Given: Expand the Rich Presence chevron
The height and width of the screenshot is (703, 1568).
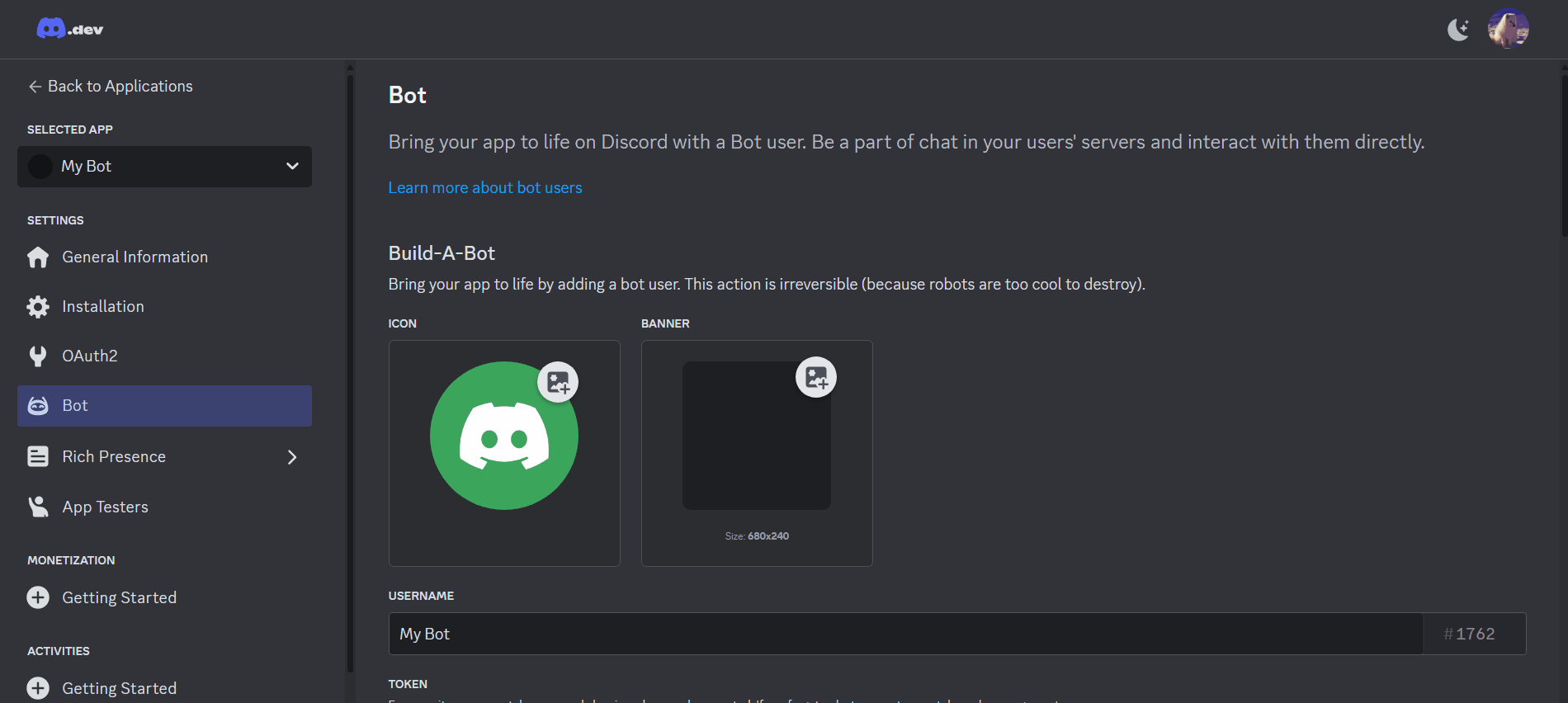Looking at the screenshot, I should [x=292, y=457].
